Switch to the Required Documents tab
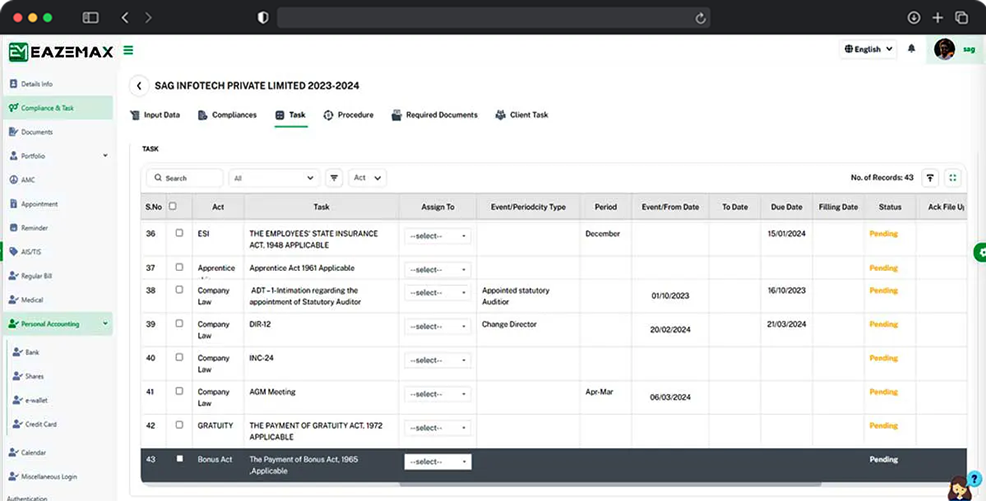Image resolution: width=986 pixels, height=501 pixels. click(x=435, y=115)
